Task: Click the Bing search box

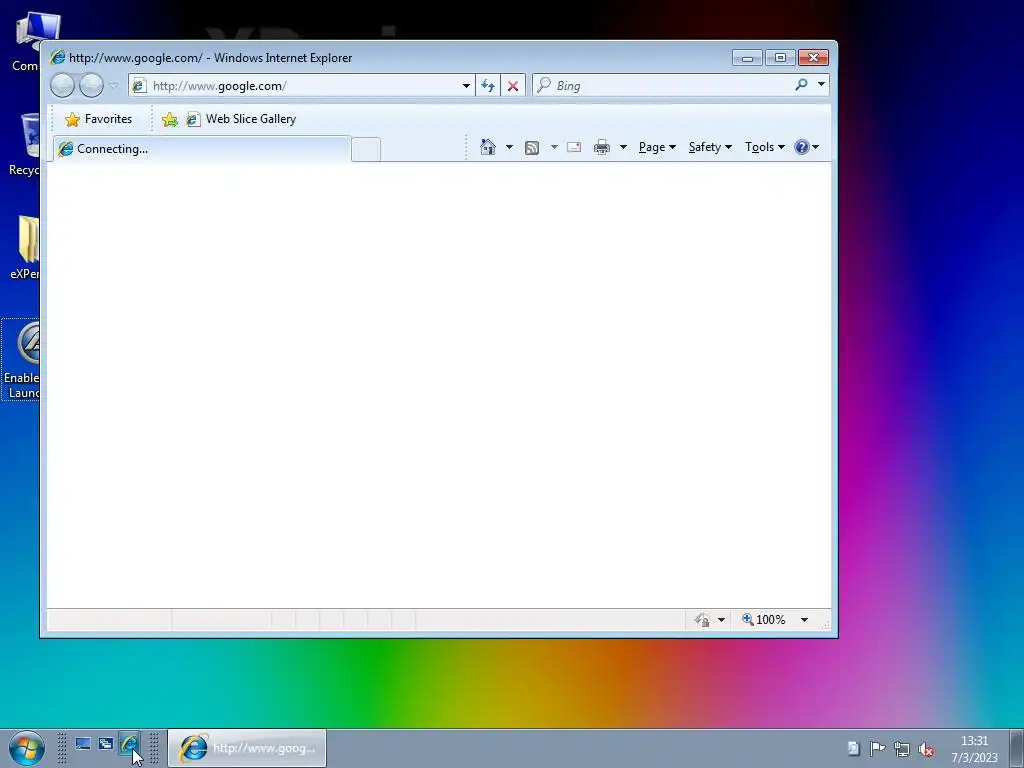Action: (662, 86)
